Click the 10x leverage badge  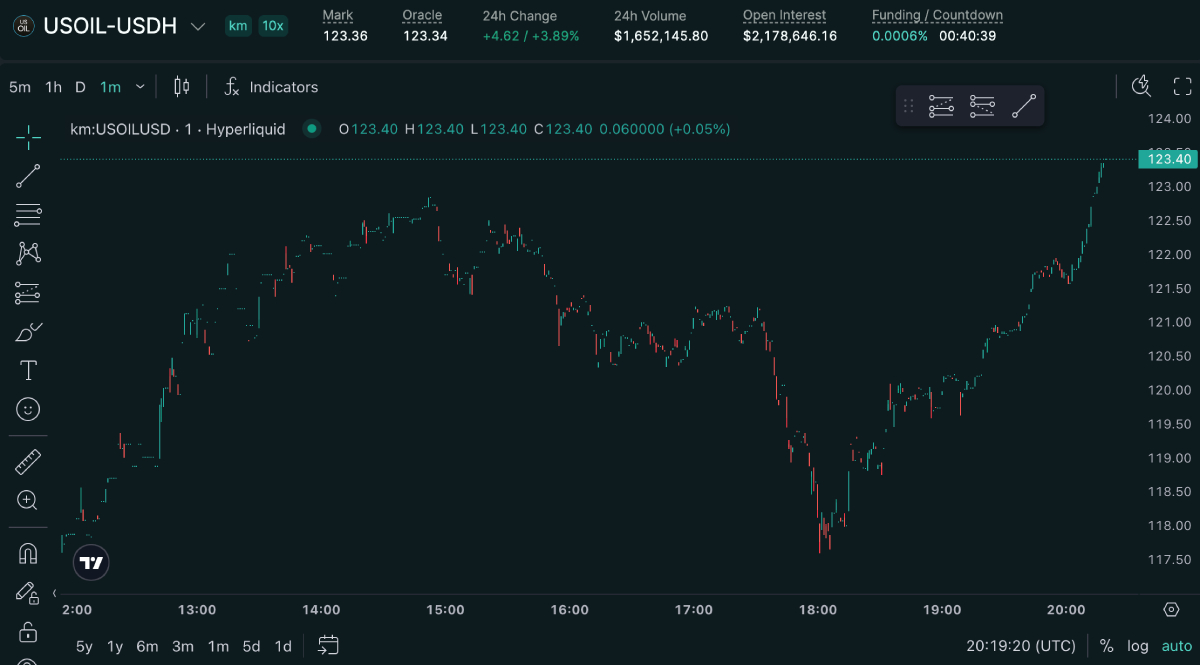[273, 26]
